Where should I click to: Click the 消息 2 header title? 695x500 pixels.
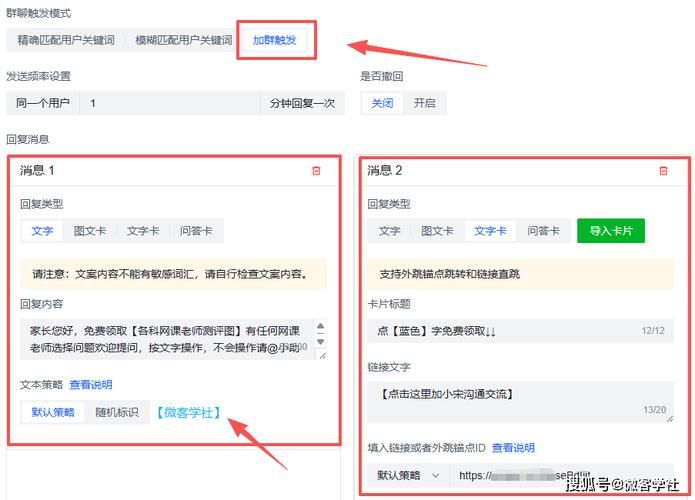click(x=385, y=171)
